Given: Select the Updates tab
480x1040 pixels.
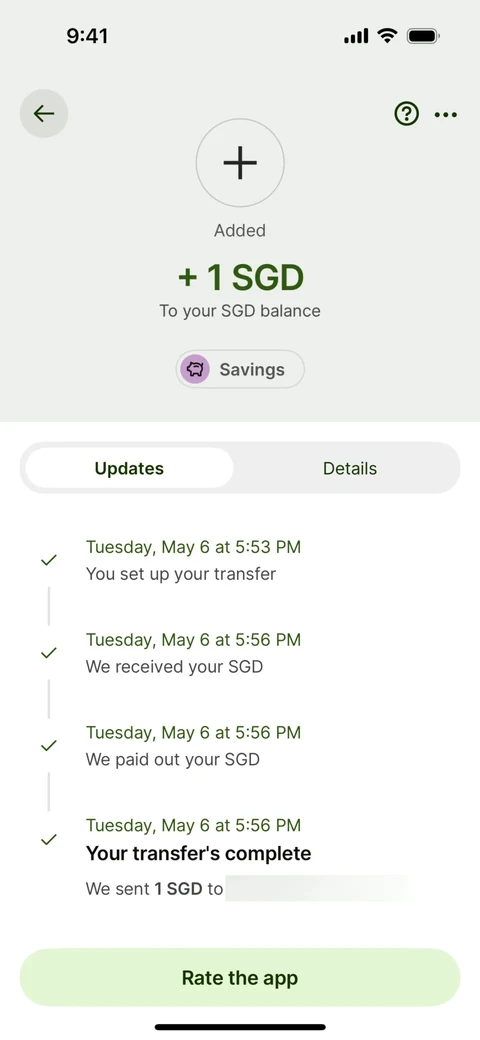Looking at the screenshot, I should (x=129, y=468).
